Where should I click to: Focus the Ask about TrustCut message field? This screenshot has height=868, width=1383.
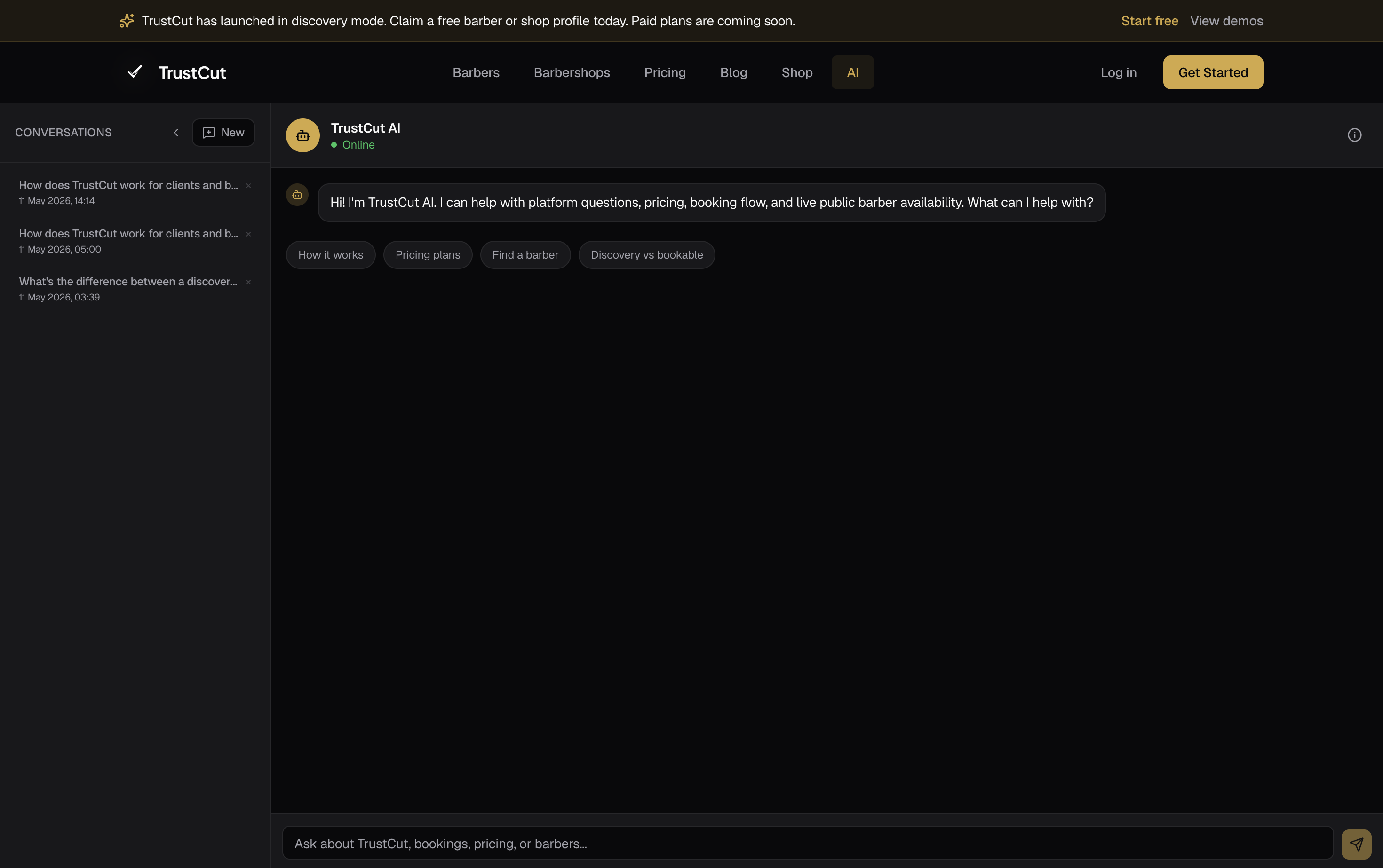808,844
